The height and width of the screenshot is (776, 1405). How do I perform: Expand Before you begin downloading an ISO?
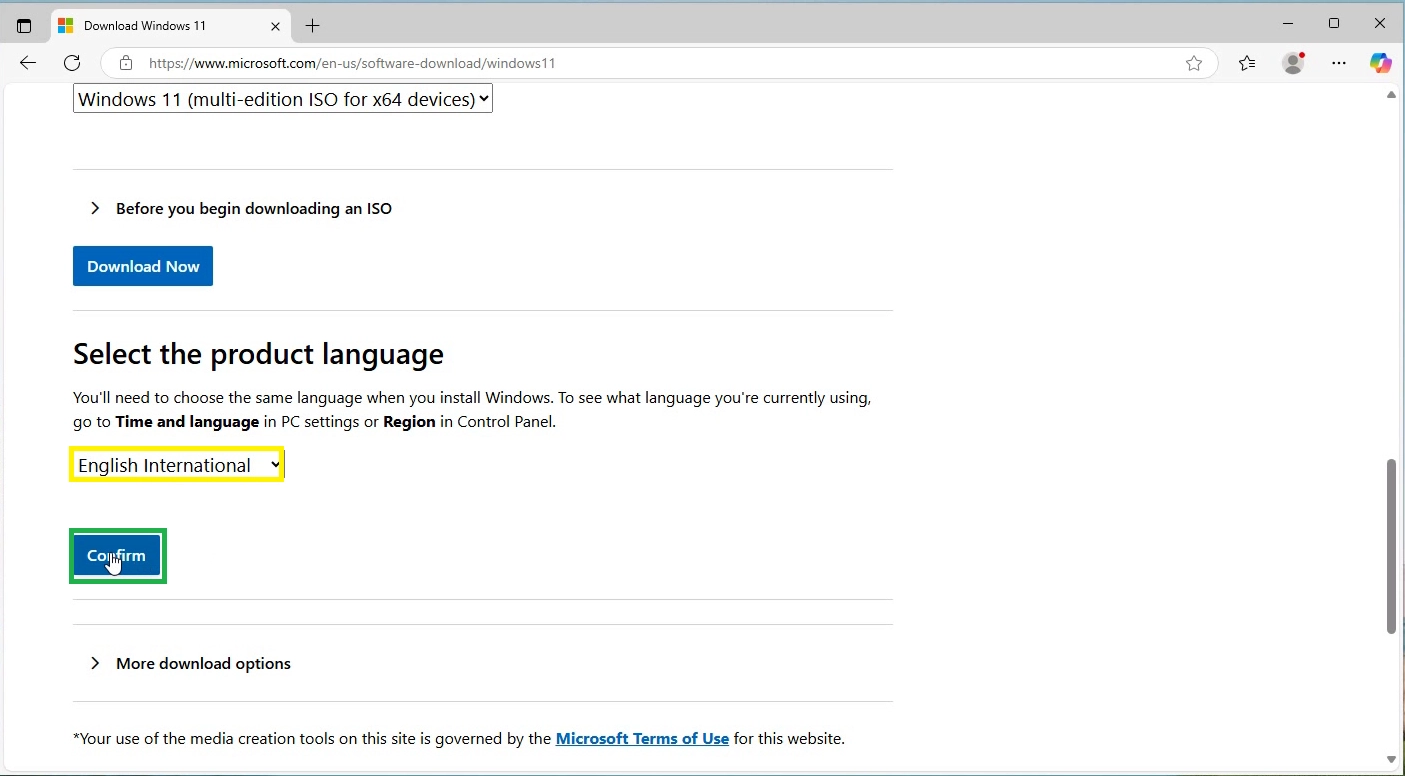coord(241,208)
